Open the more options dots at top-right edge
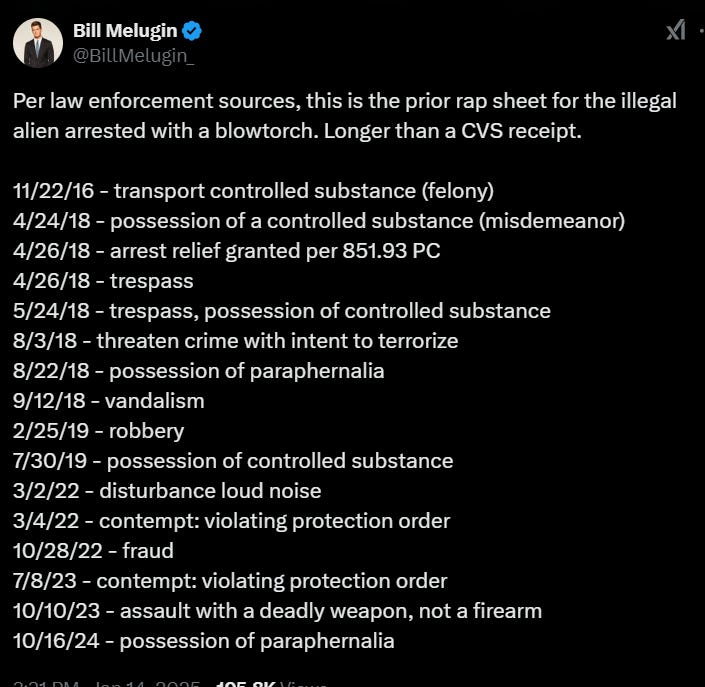 702,31
